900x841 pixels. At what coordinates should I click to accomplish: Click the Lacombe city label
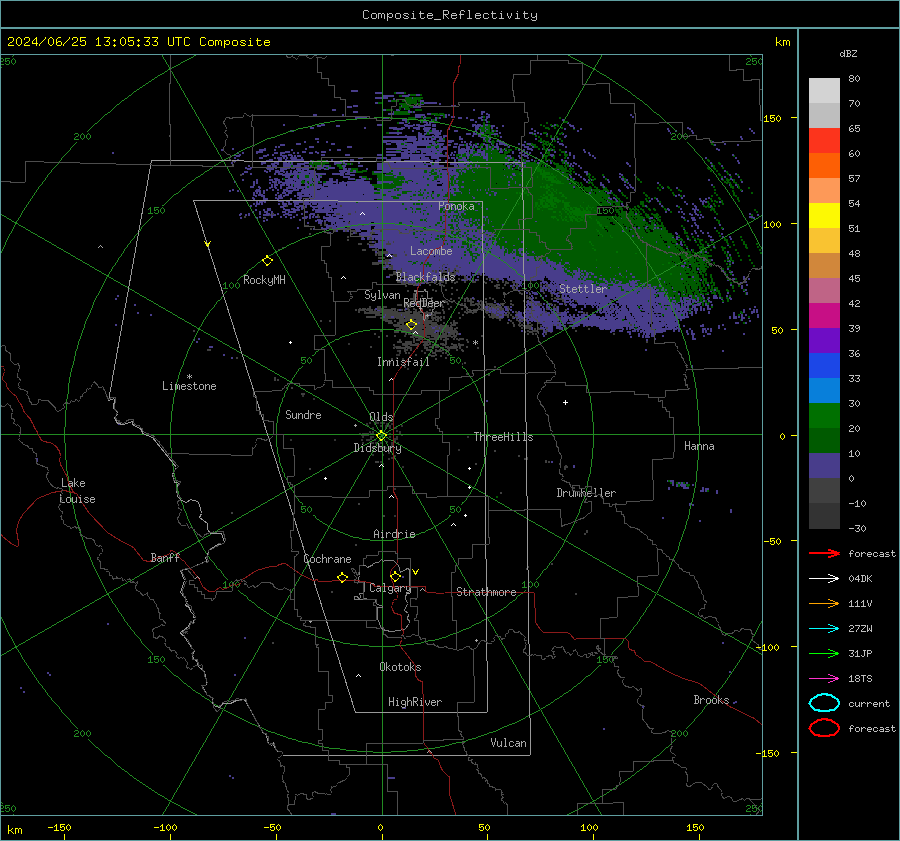click(x=431, y=251)
